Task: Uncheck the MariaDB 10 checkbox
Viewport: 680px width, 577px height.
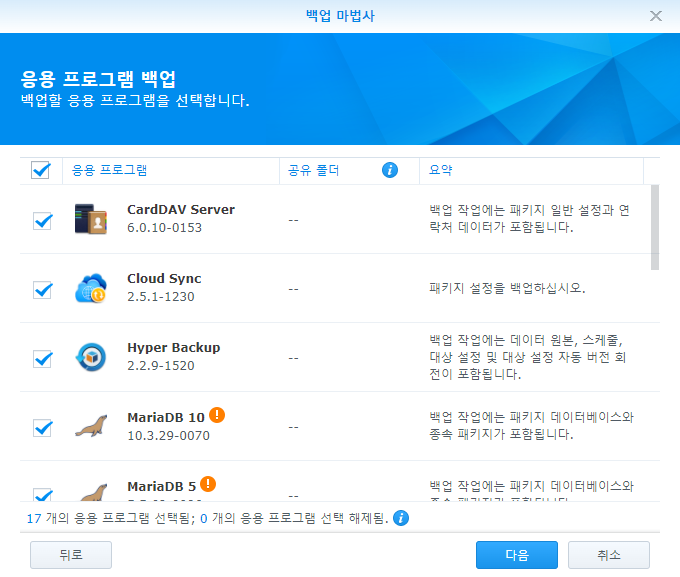Action: pyautogui.click(x=42, y=428)
